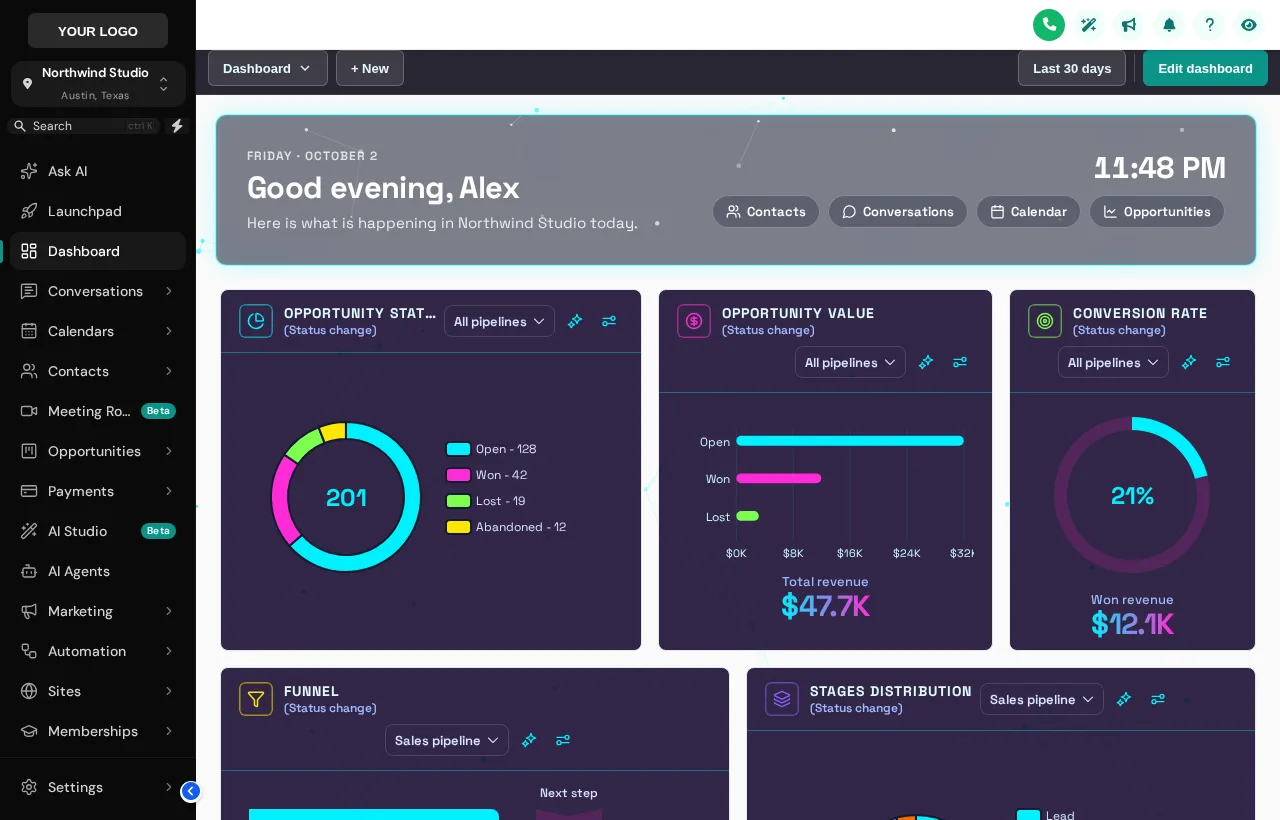The image size is (1280, 820).
Task: Open Meeting Rooms beta sidebar item
Action: pos(98,411)
